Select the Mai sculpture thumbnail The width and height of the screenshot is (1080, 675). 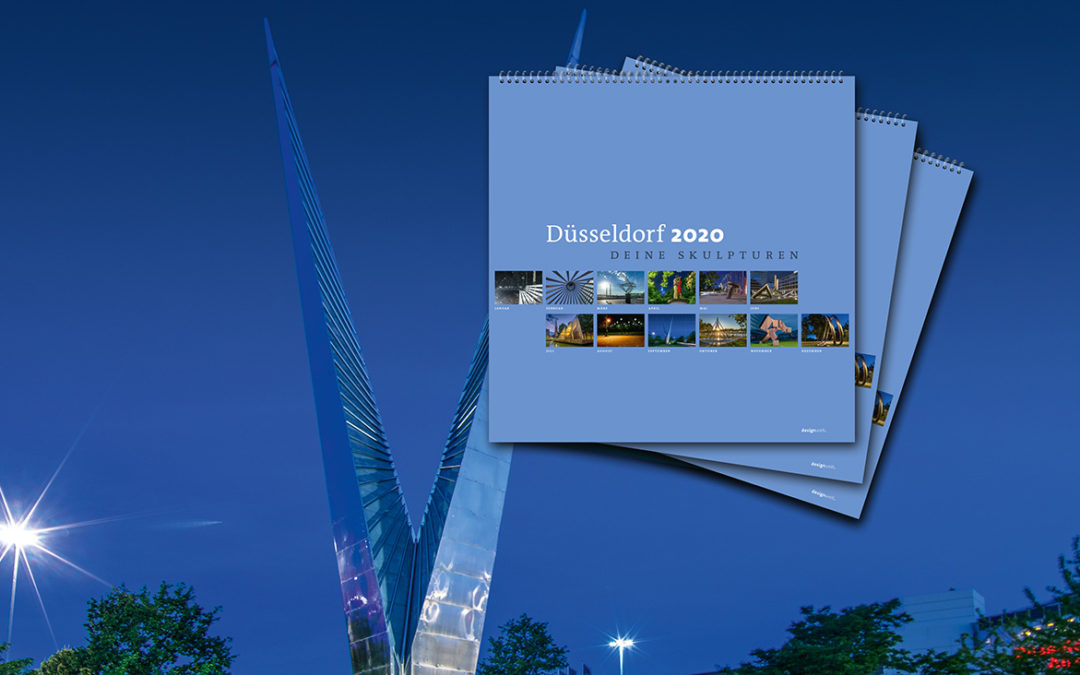[x=722, y=287]
